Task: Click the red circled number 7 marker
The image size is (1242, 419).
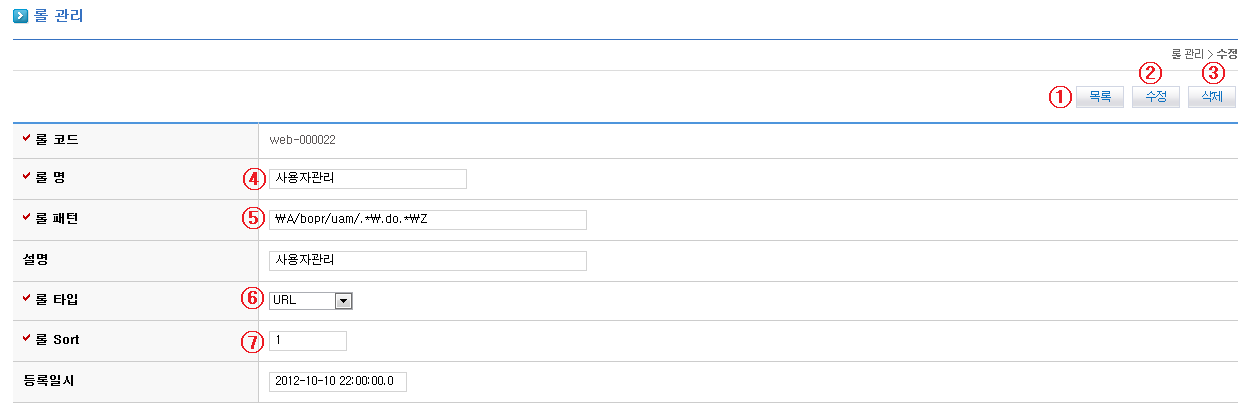Action: [x=254, y=341]
